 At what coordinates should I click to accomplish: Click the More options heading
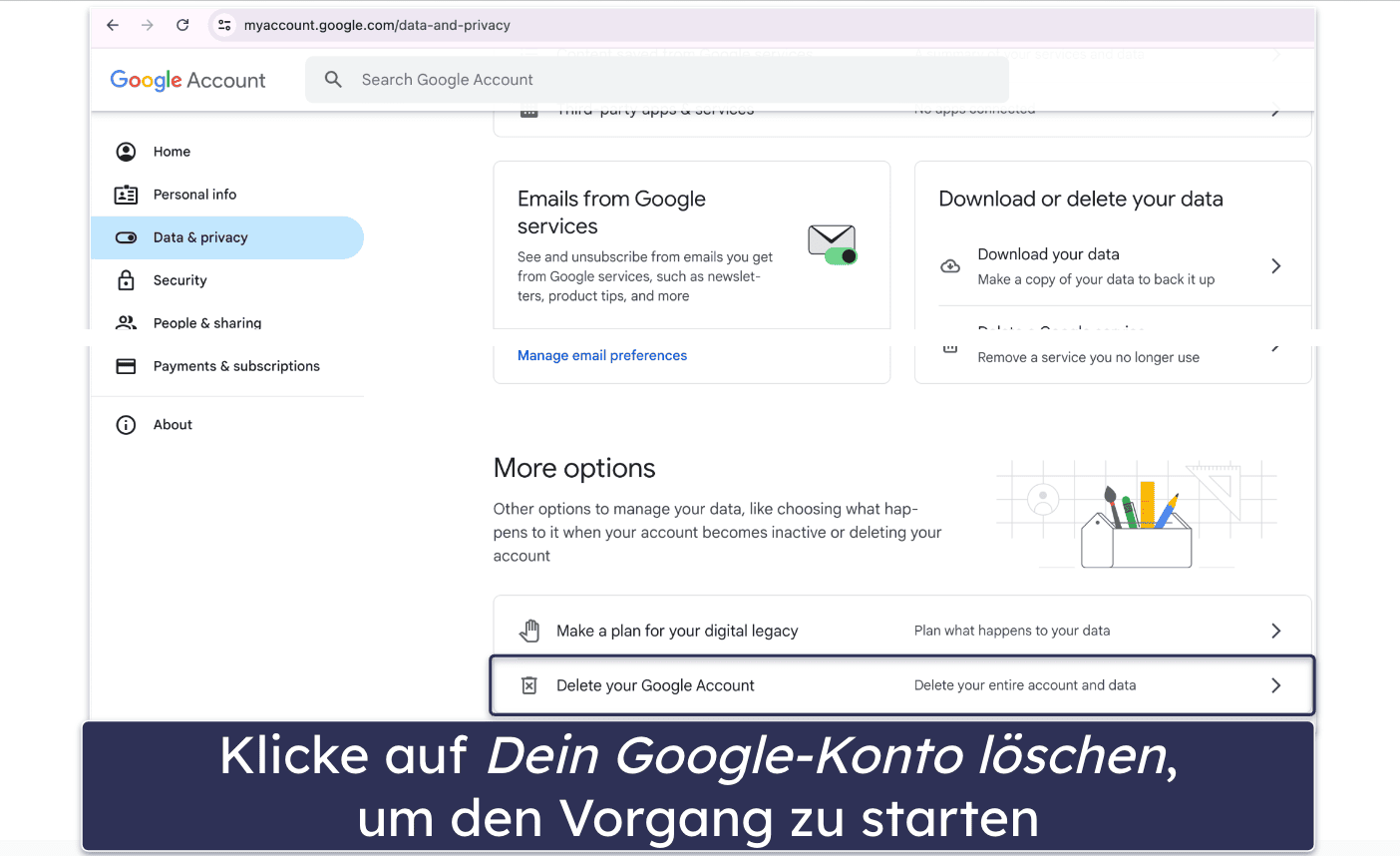pos(574,468)
